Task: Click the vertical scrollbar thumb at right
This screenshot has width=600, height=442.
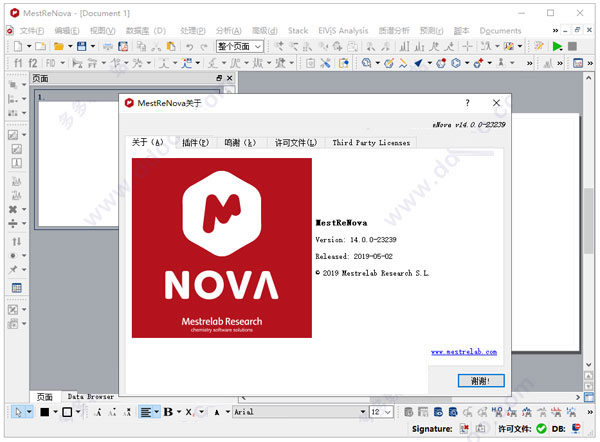Action: [589, 220]
